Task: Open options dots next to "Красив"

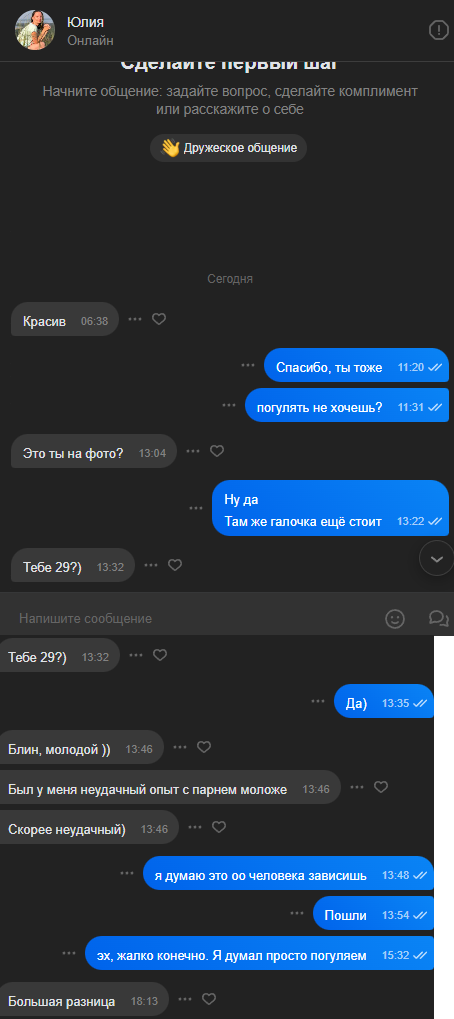Action: (x=135, y=319)
